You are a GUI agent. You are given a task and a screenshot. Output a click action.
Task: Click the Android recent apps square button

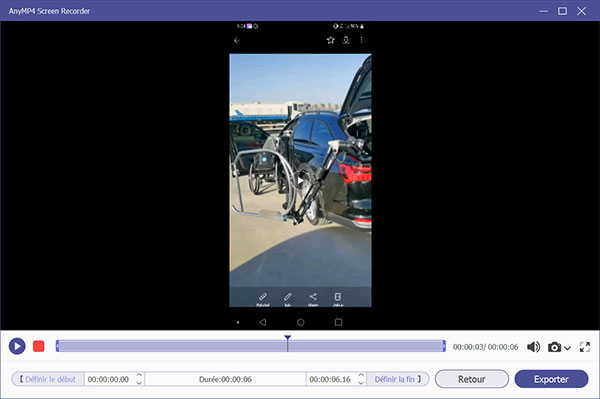pos(338,322)
